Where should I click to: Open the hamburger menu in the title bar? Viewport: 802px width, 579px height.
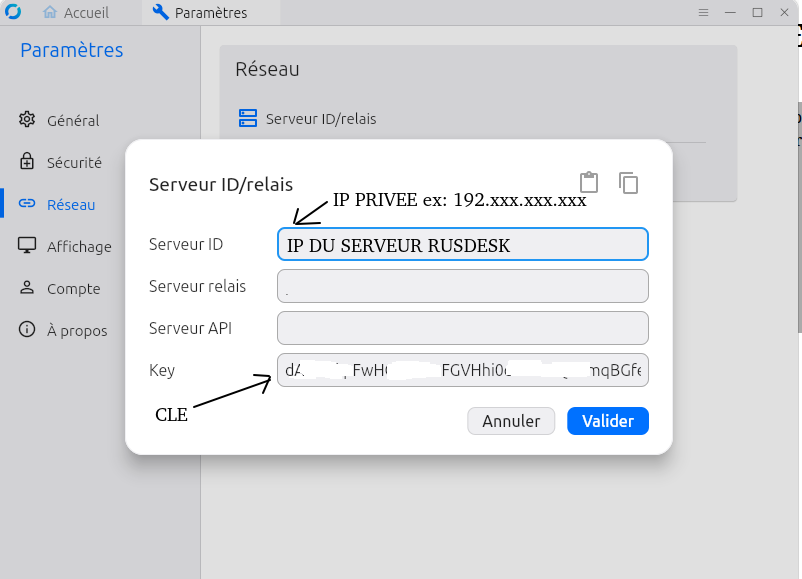pyautogui.click(x=703, y=12)
